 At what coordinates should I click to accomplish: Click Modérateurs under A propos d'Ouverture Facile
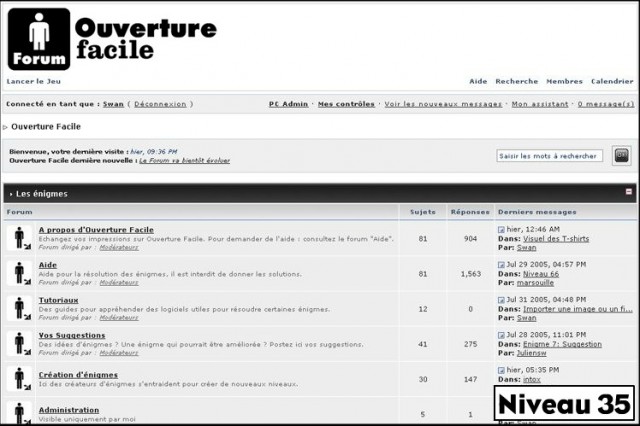pos(119,247)
